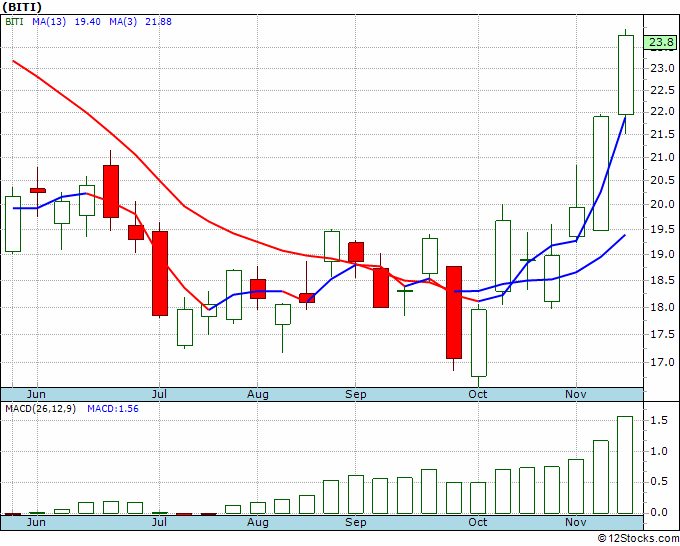Viewport: 680px width, 546px height.
Task: Click Nov on the MACD panel time axis
Action: (x=575, y=522)
